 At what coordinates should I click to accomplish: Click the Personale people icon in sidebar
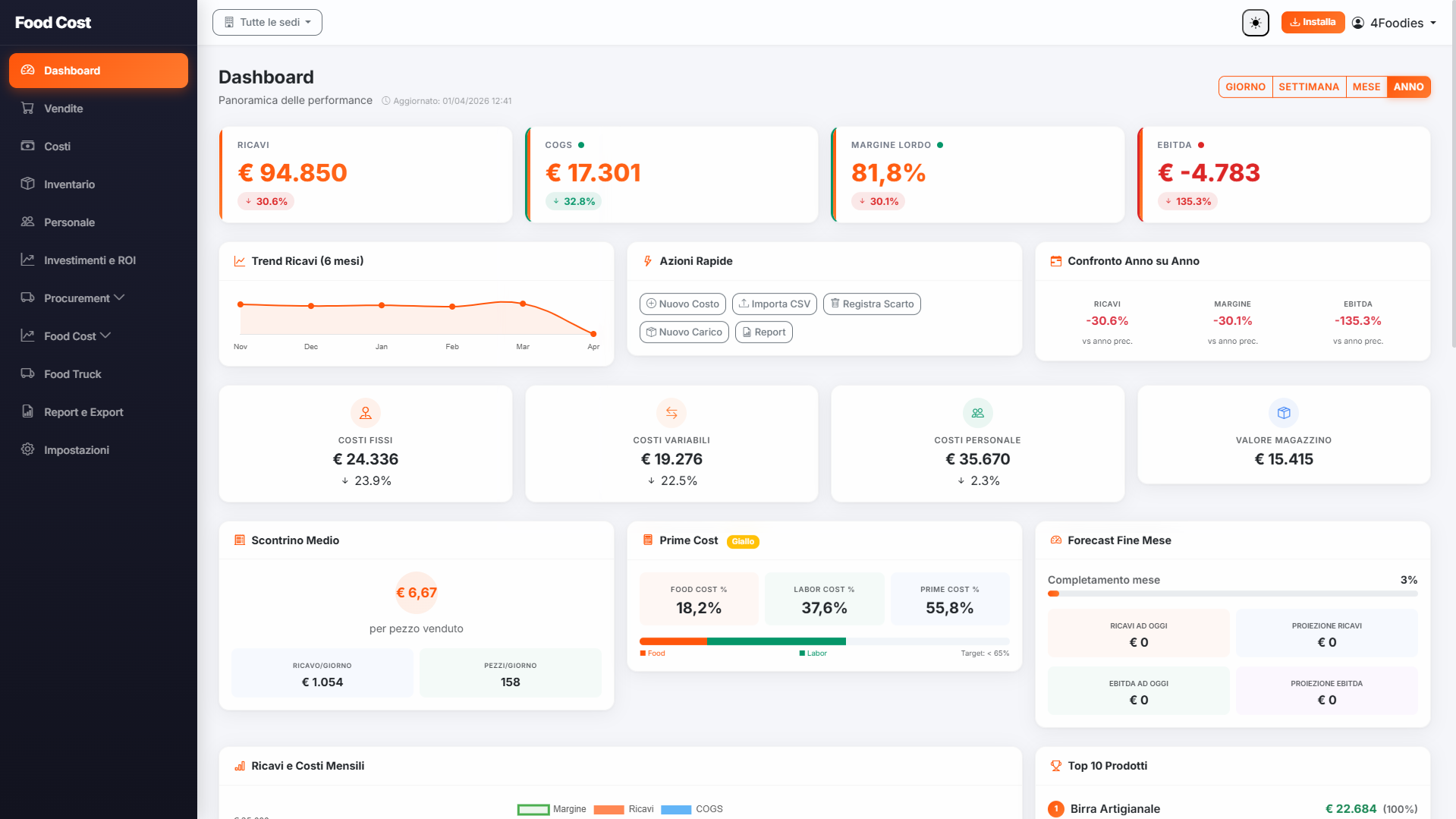(28, 222)
